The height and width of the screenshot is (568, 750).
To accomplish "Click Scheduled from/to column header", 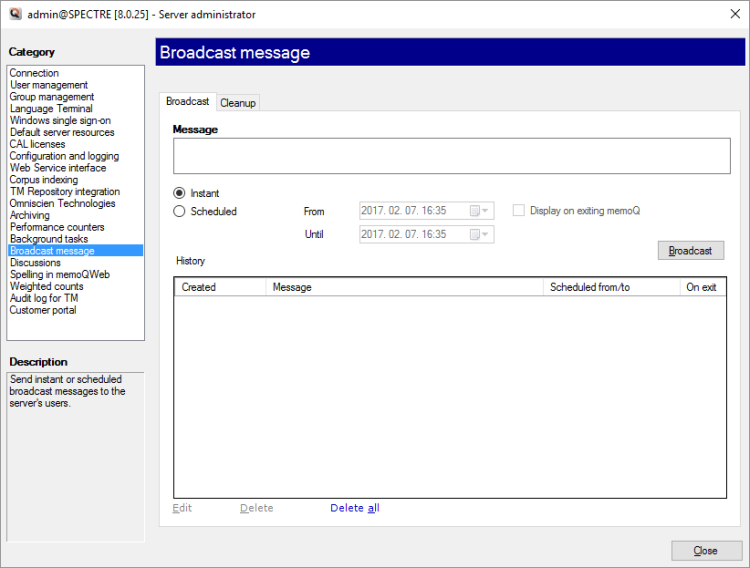I will (611, 287).
